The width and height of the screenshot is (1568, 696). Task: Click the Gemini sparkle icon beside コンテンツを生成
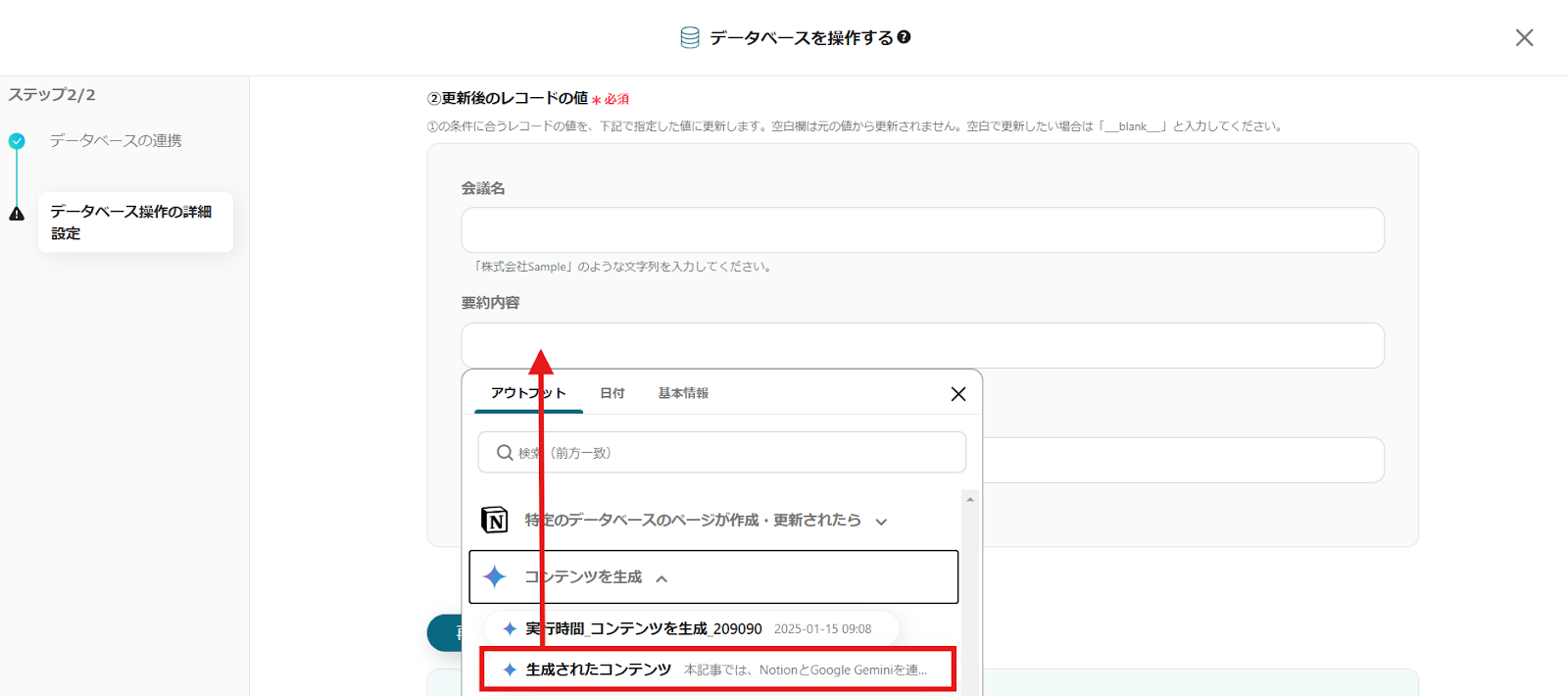[495, 576]
